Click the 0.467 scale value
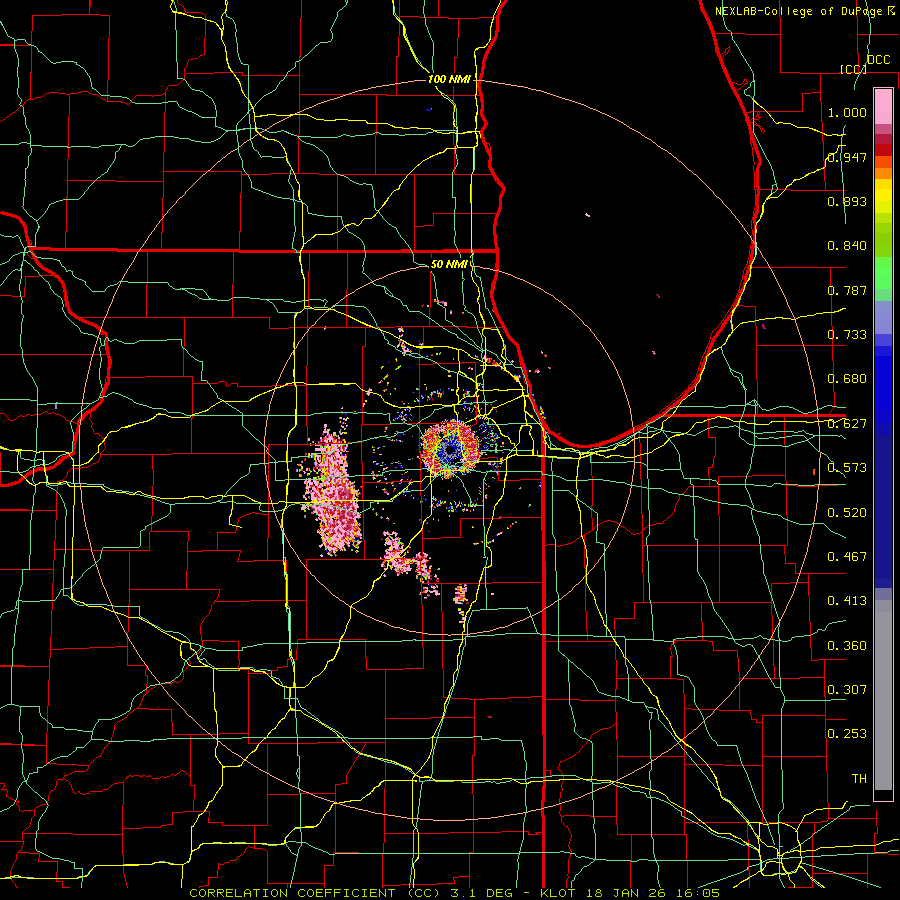Screen dimensions: 900x900 click(847, 557)
